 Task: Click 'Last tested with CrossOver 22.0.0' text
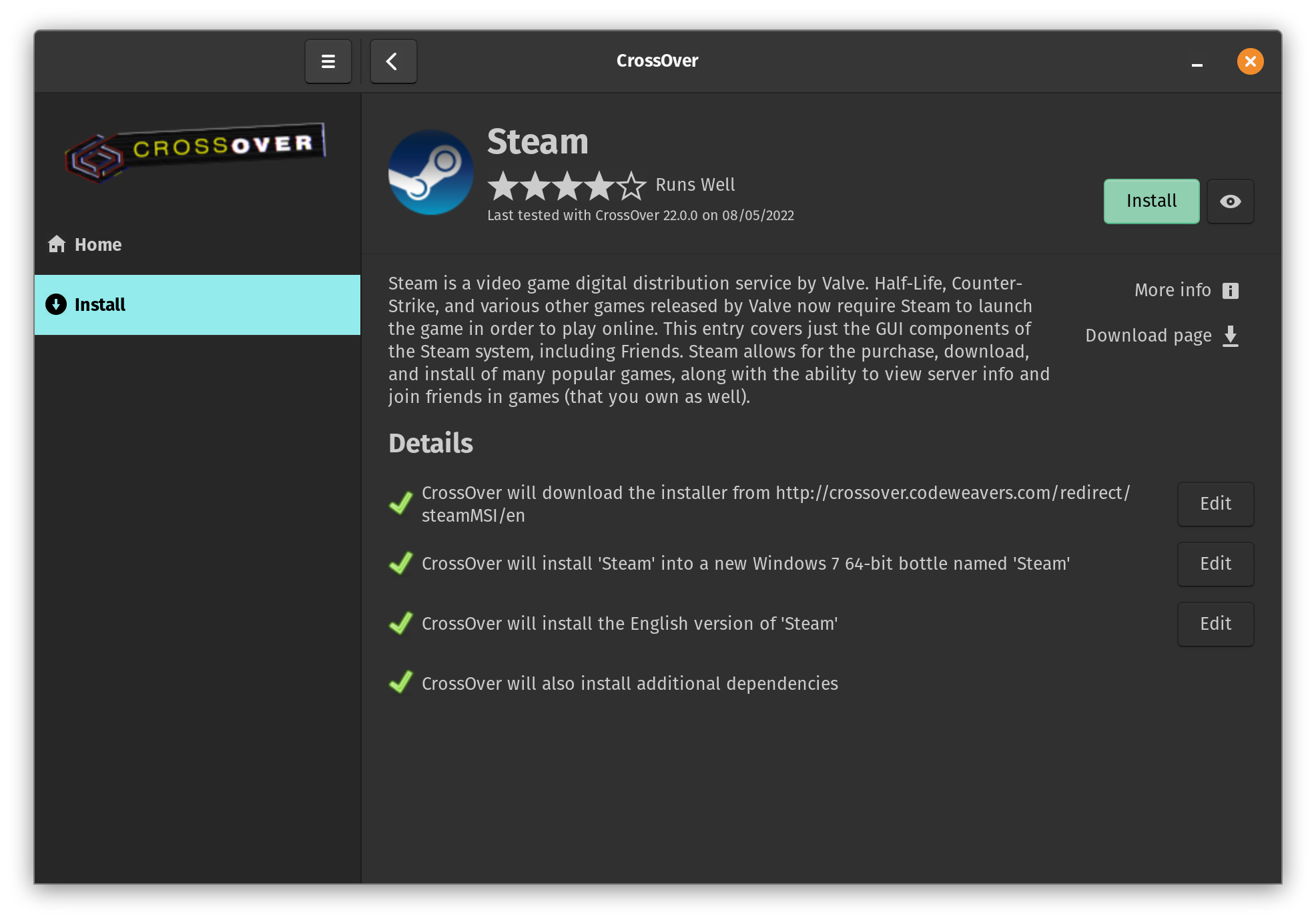click(641, 215)
